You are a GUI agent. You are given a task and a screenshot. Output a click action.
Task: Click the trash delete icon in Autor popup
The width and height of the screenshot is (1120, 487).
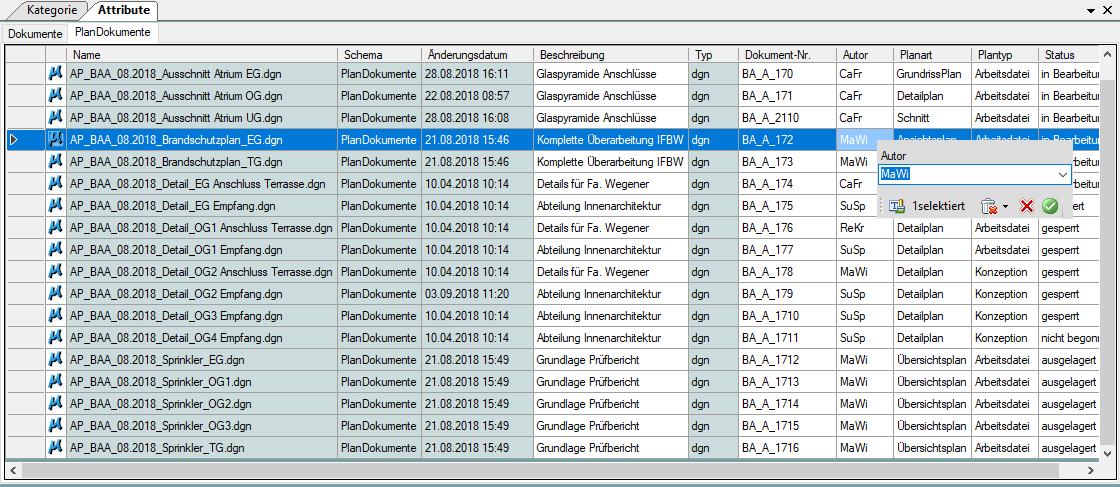pyautogui.click(x=988, y=206)
